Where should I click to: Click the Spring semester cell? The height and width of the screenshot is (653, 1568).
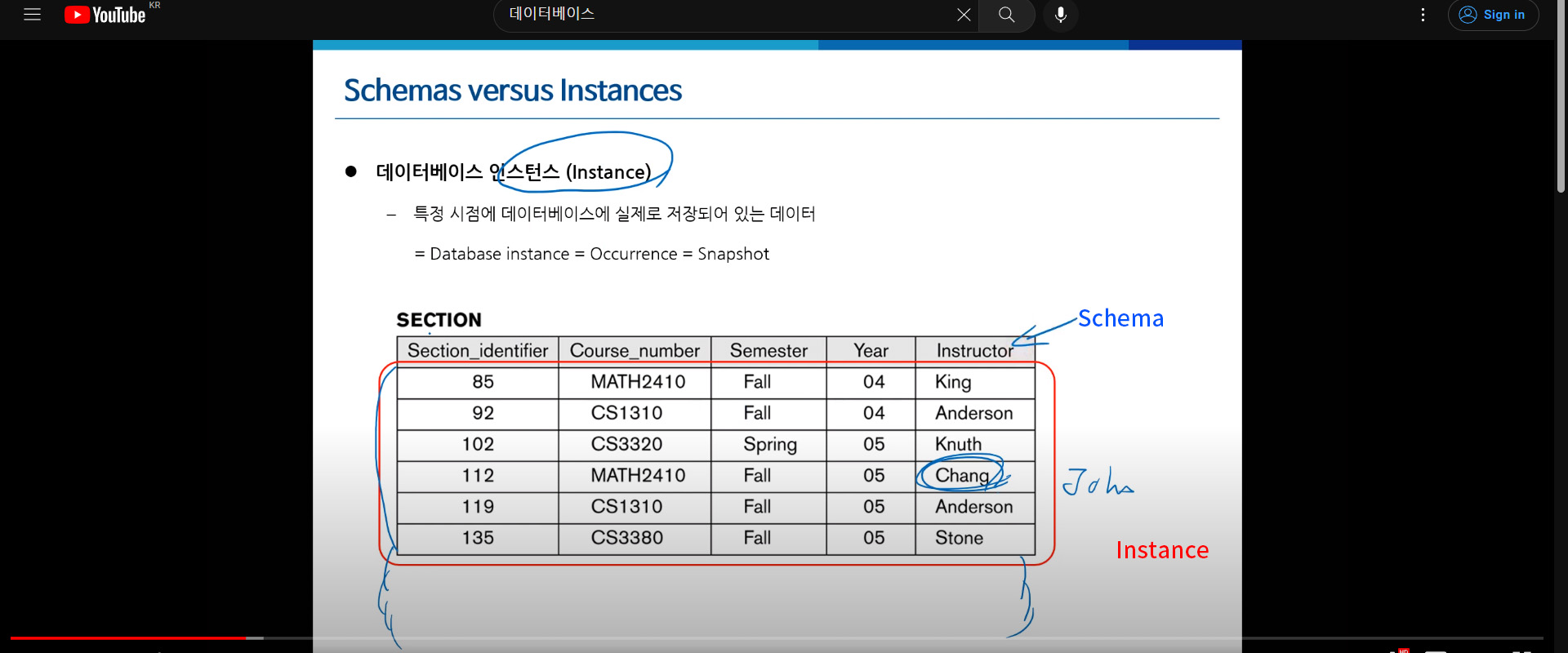pos(769,445)
